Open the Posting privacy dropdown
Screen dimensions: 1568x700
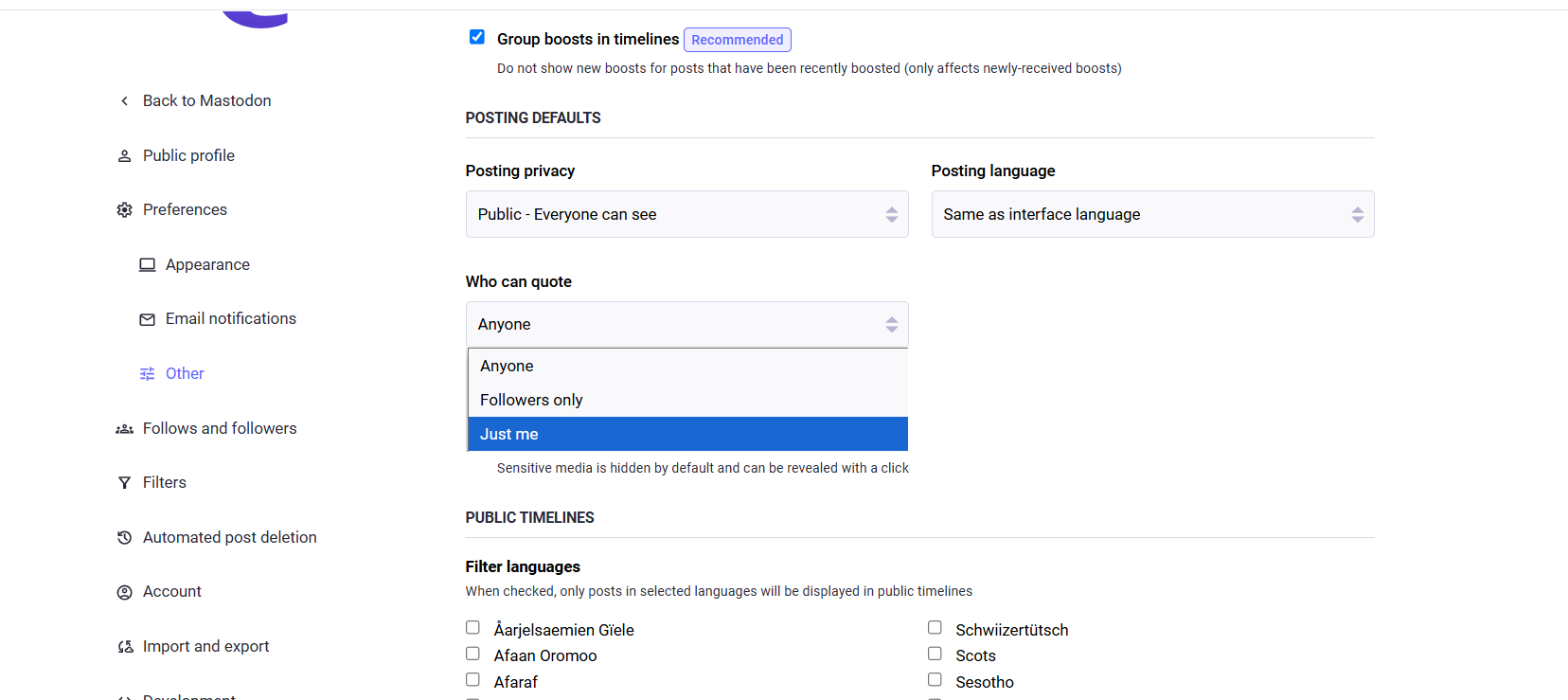(686, 214)
